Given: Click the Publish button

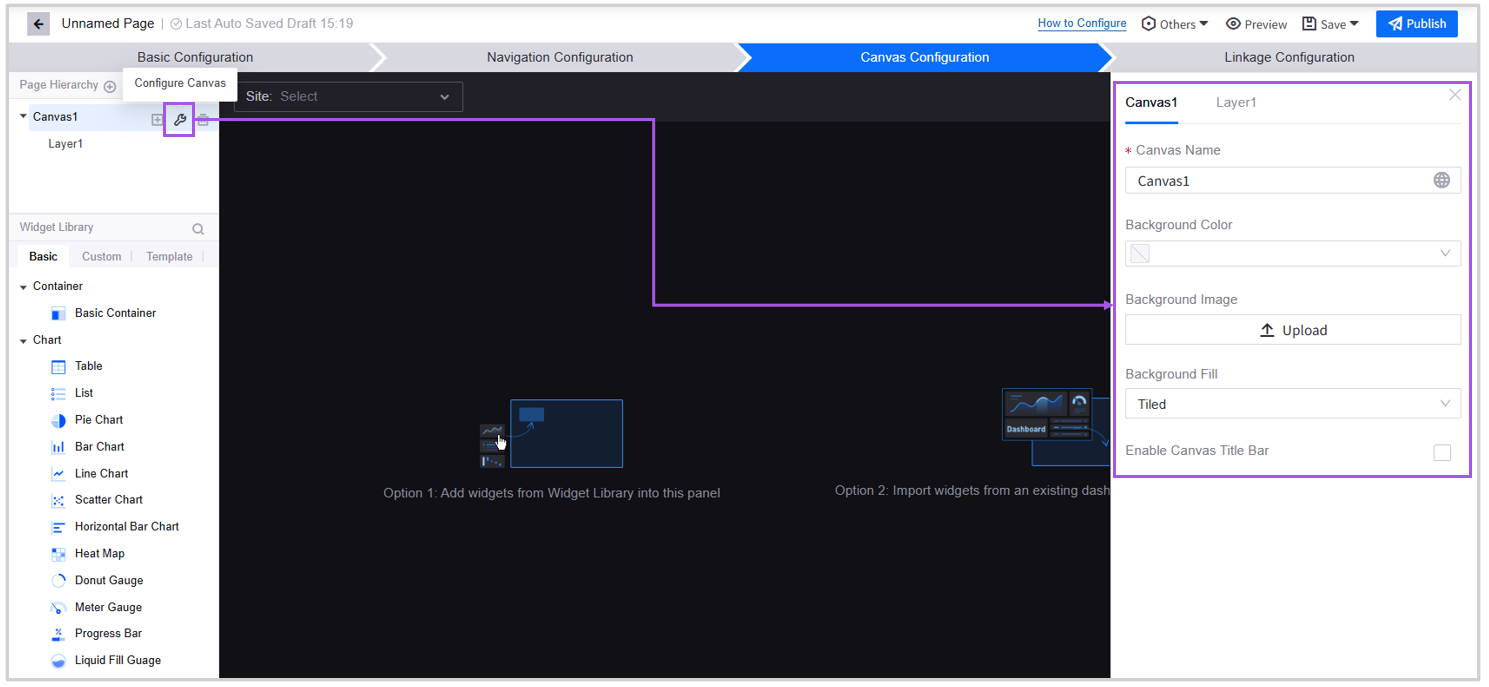Looking at the screenshot, I should click(1416, 24).
